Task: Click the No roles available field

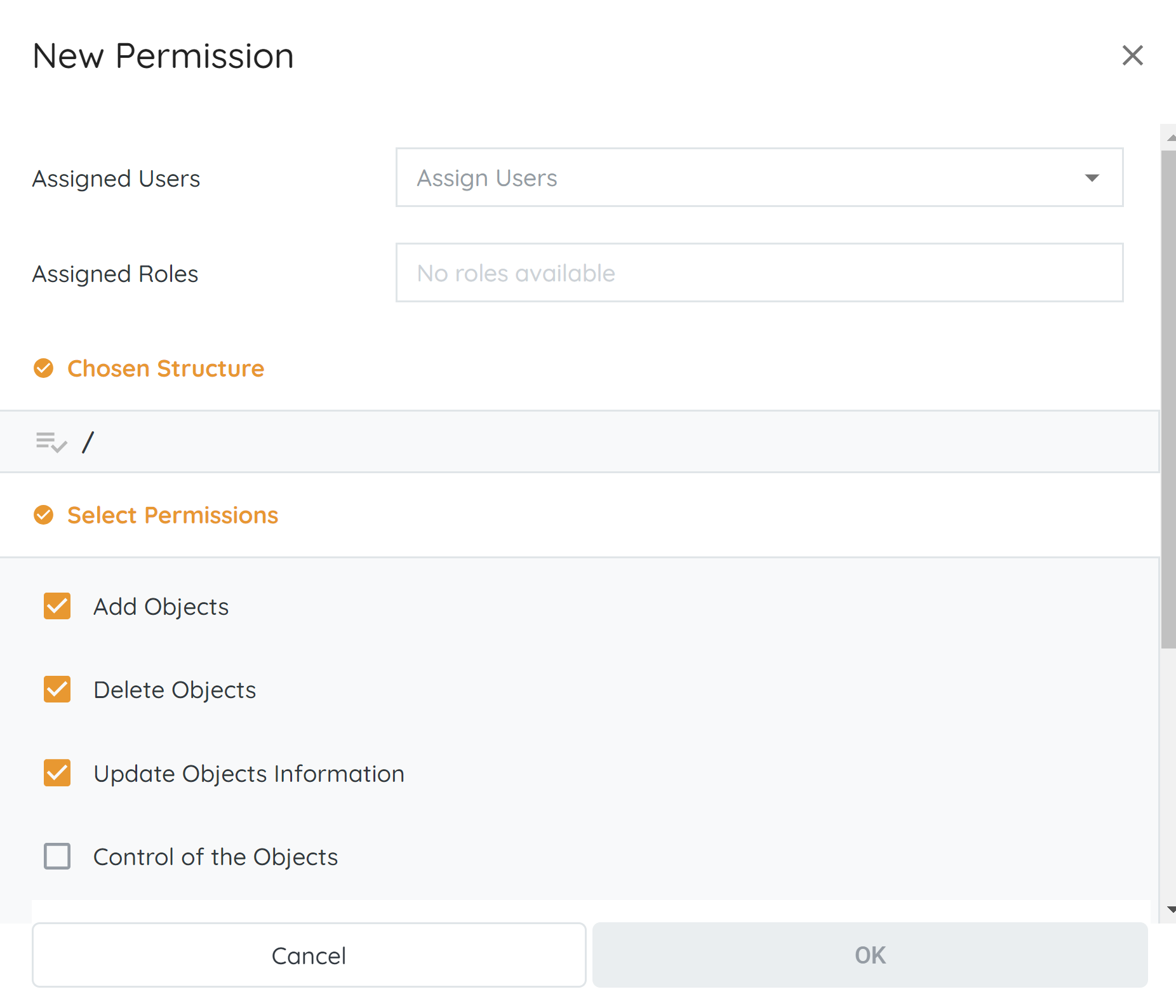Action: pyautogui.click(x=759, y=273)
